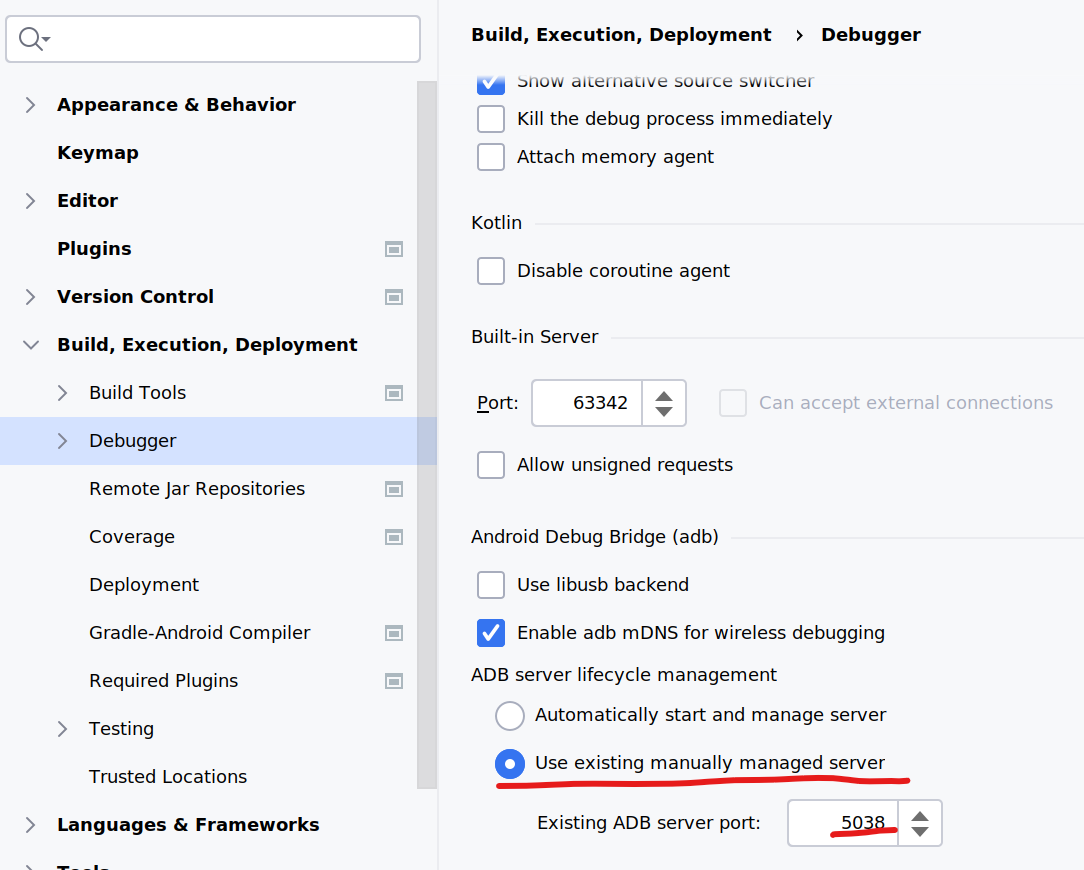Click the project-level icon beside Required Plugins

point(394,681)
